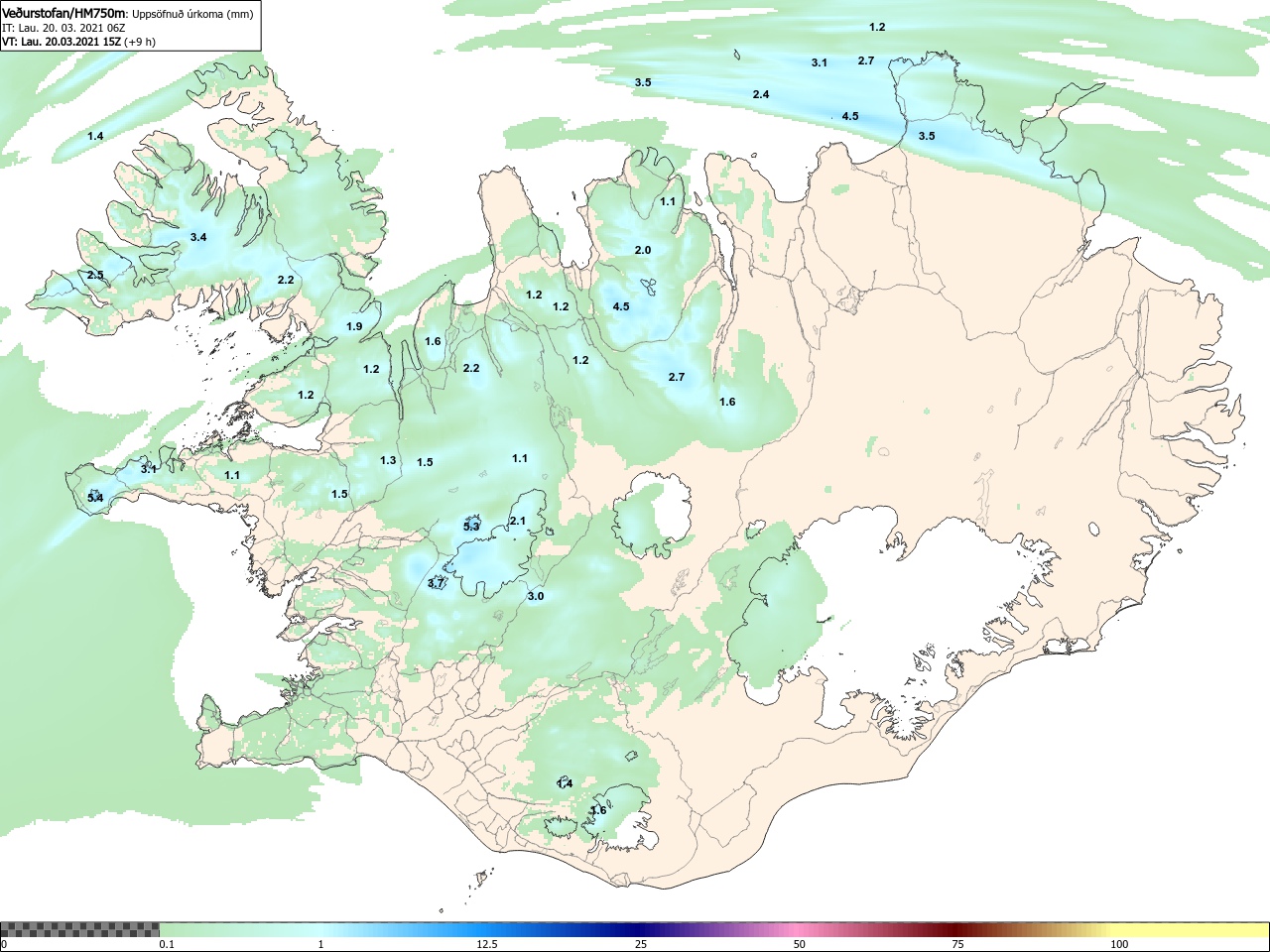Click the 'VT: Lau. 20.03.2021 15Z' line

click(x=62, y=42)
